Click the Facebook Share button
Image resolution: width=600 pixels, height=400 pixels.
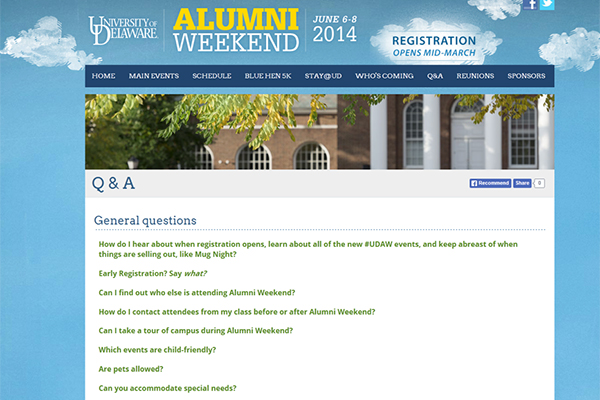coord(522,183)
